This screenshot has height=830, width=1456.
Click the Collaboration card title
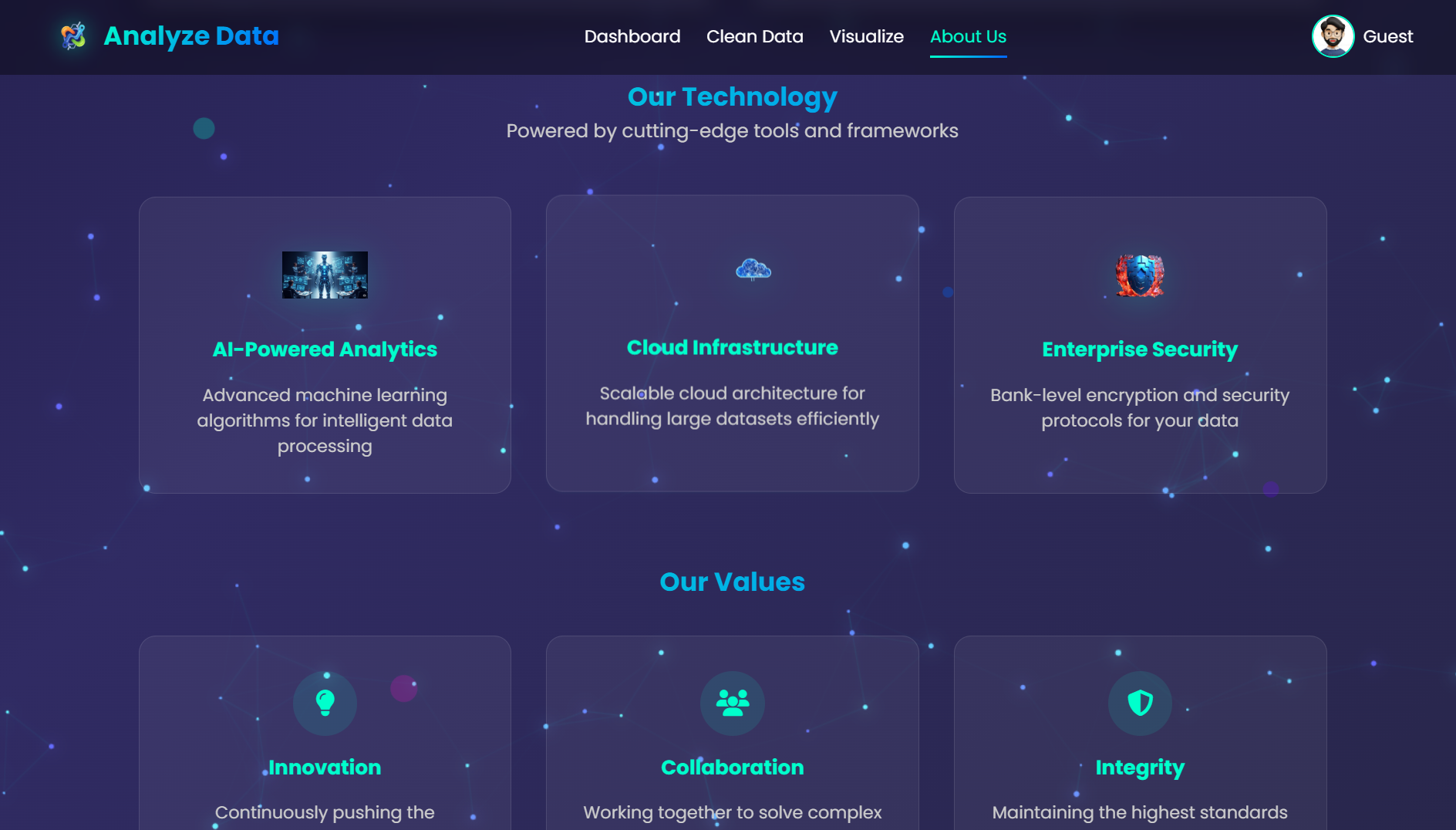(732, 768)
